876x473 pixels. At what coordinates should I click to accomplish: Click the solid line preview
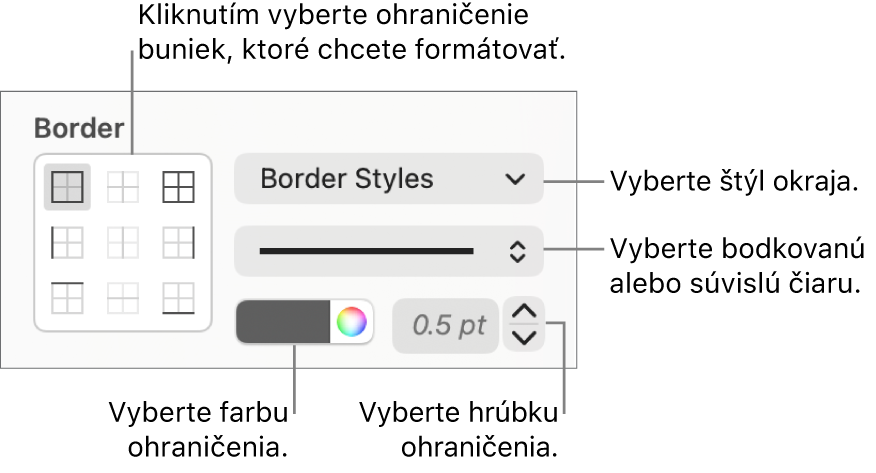click(366, 251)
